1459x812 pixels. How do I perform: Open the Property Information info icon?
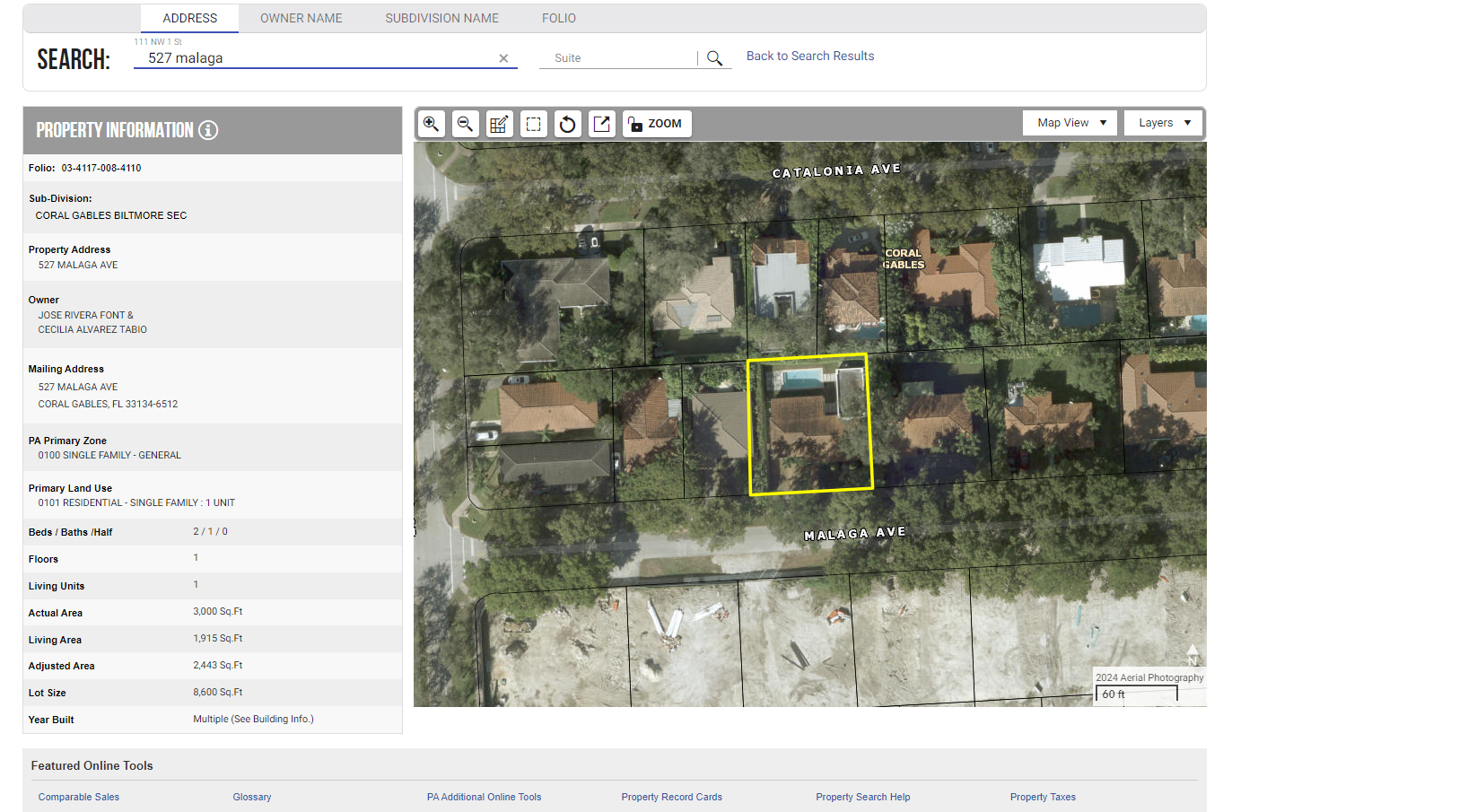pos(208,130)
